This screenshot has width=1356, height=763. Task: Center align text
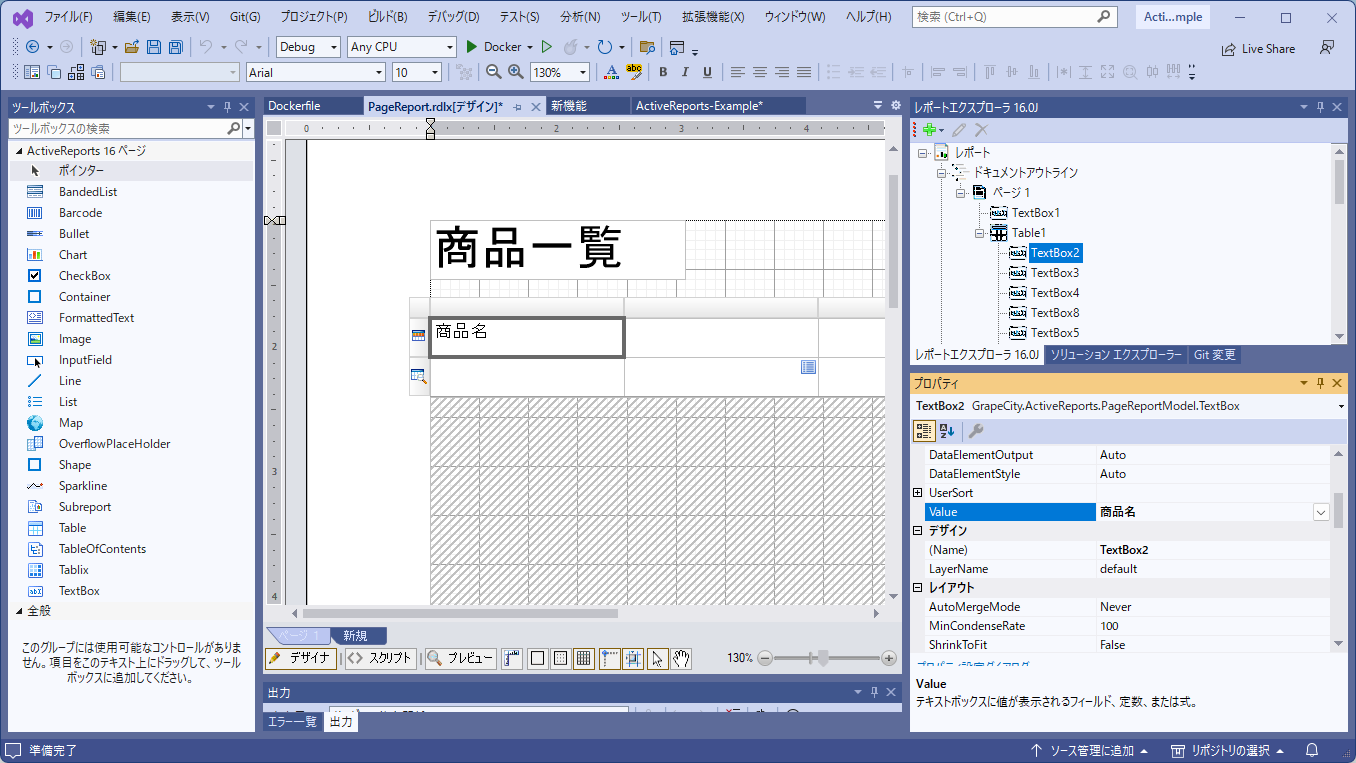click(x=760, y=72)
